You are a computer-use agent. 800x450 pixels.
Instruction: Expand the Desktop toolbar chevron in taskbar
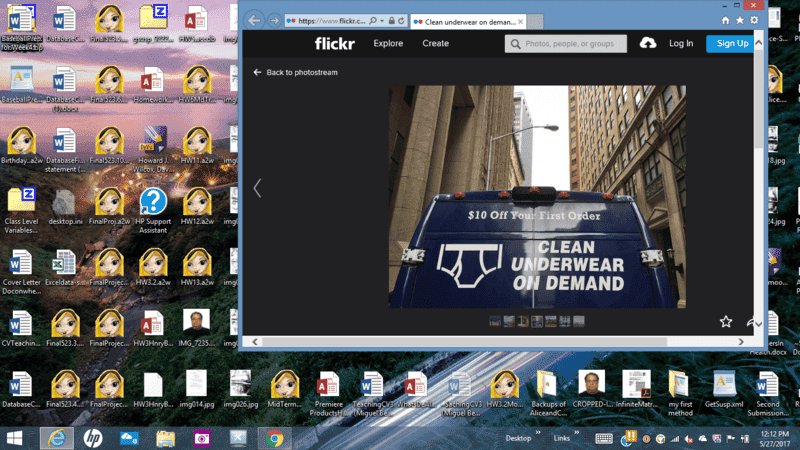tap(537, 433)
